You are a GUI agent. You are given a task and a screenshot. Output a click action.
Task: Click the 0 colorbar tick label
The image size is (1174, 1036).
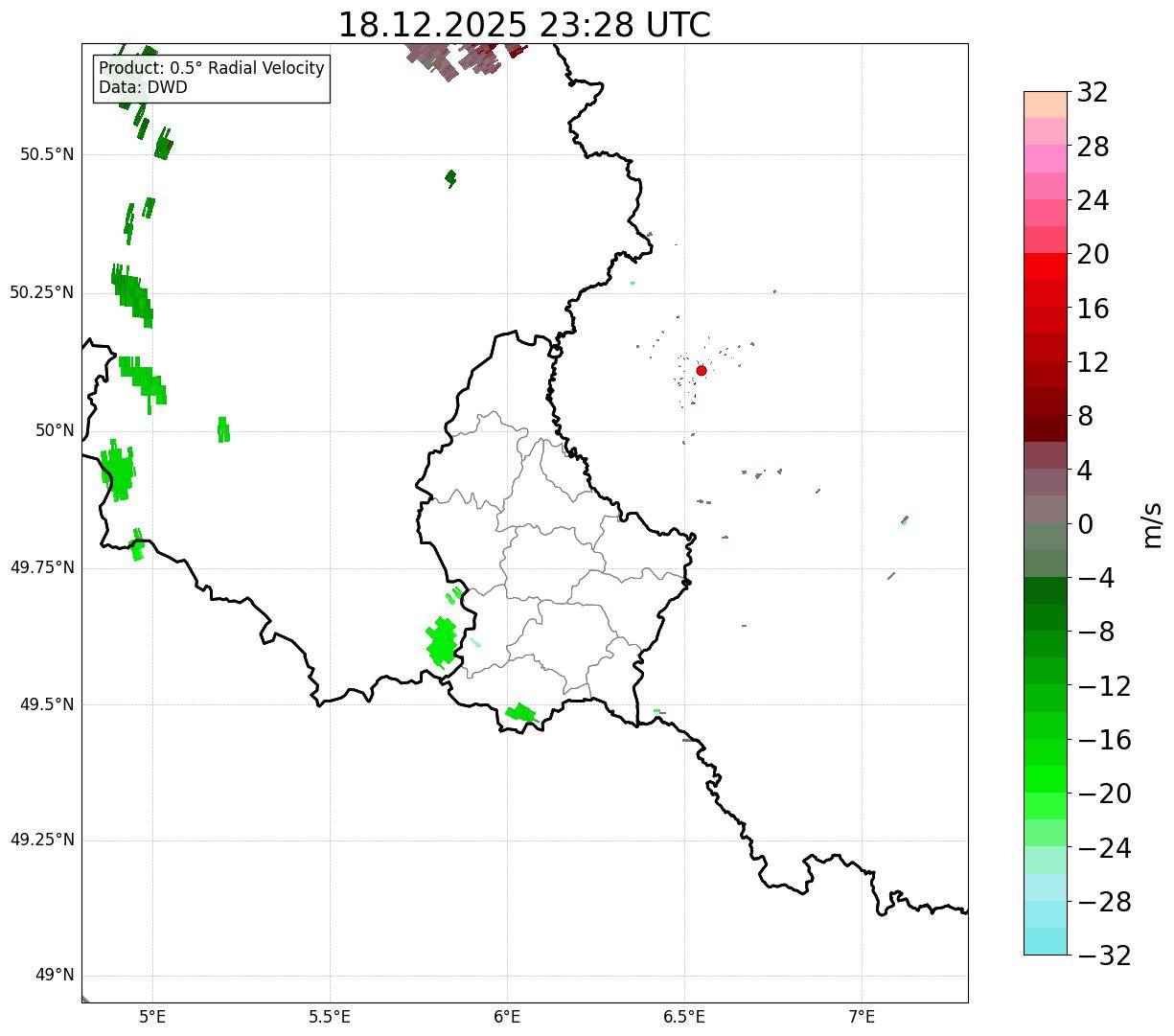(1085, 524)
